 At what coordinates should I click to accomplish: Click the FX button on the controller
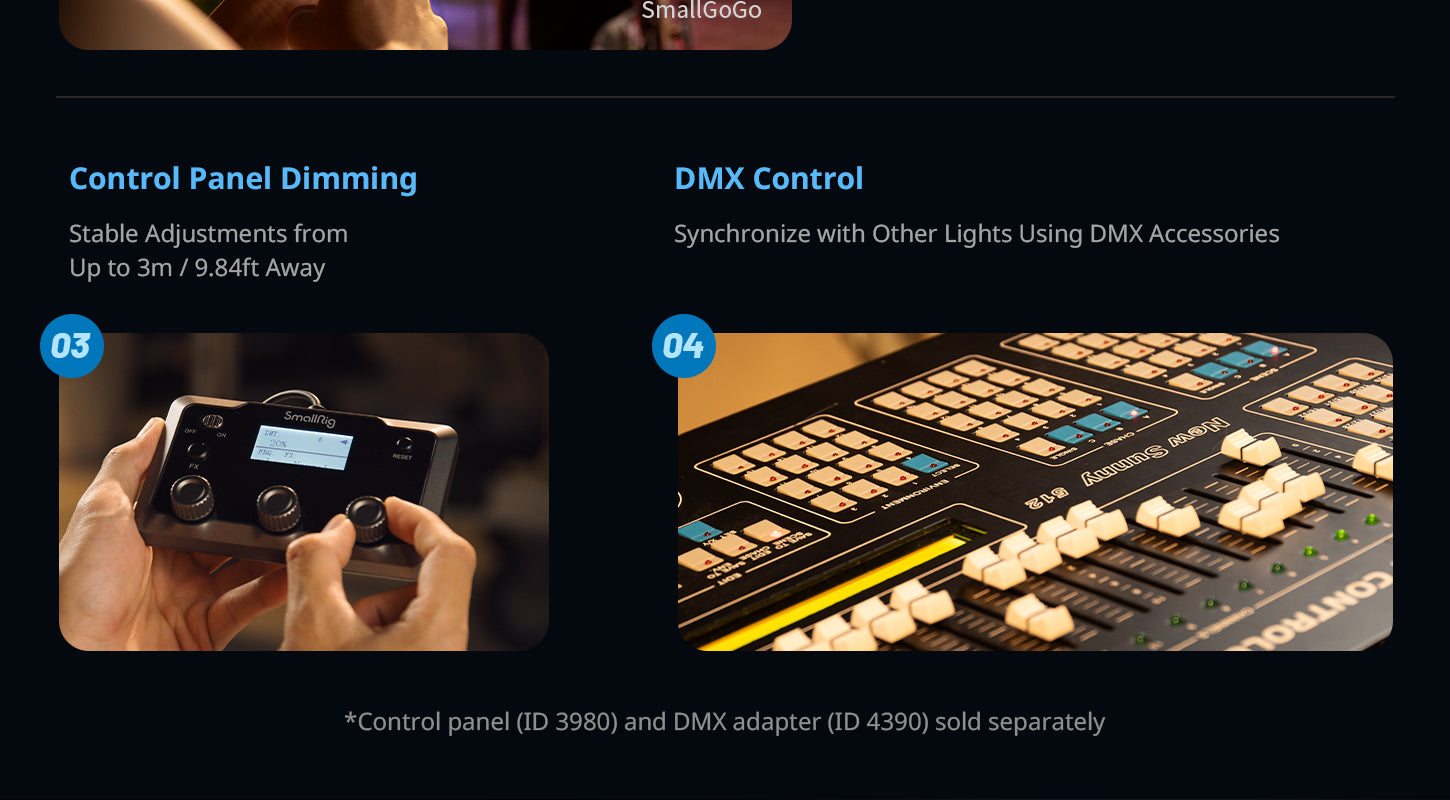[195, 452]
